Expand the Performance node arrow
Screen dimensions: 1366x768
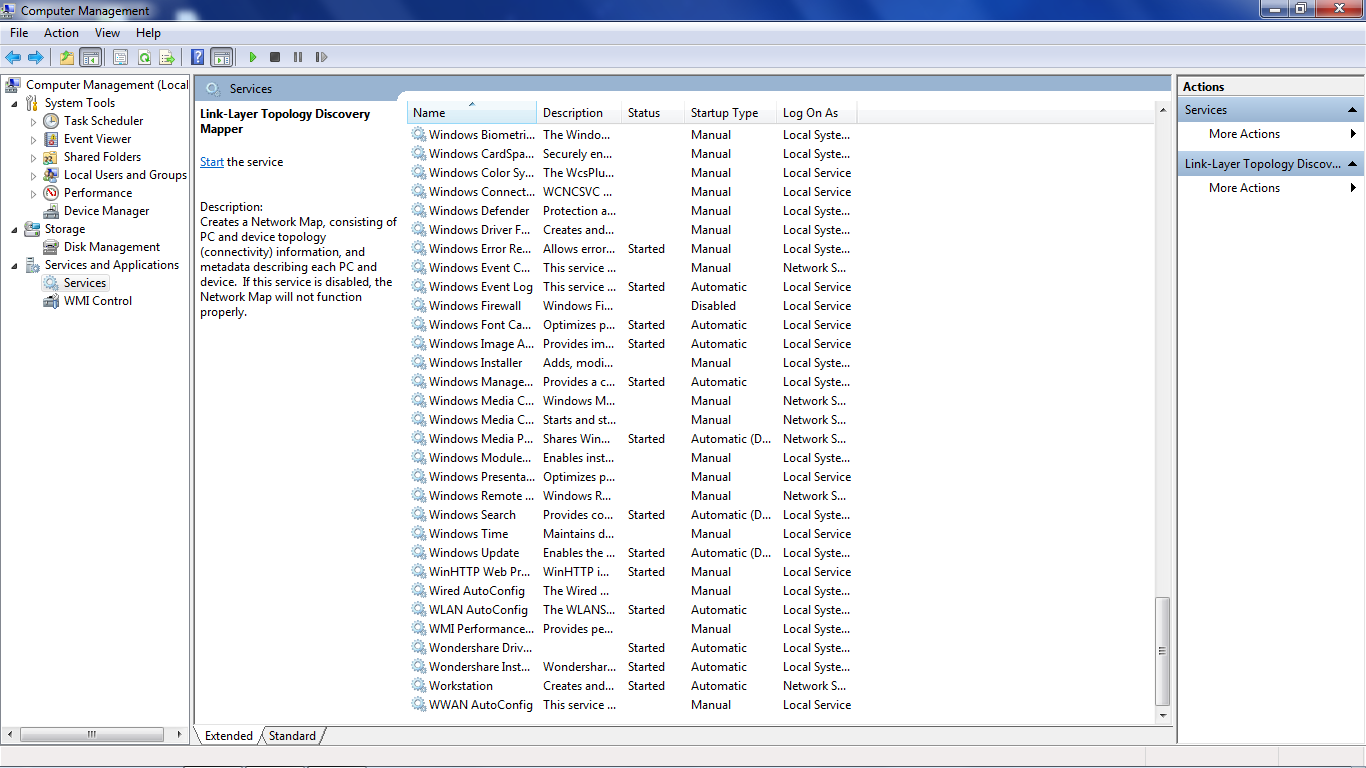(x=33, y=193)
